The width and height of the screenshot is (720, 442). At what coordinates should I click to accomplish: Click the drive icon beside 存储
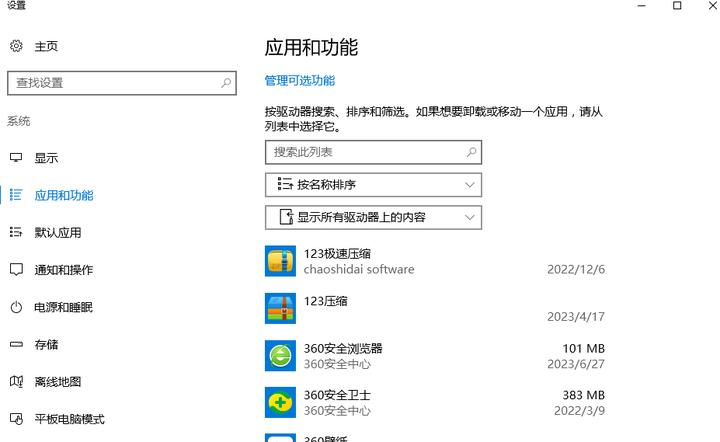click(16, 344)
